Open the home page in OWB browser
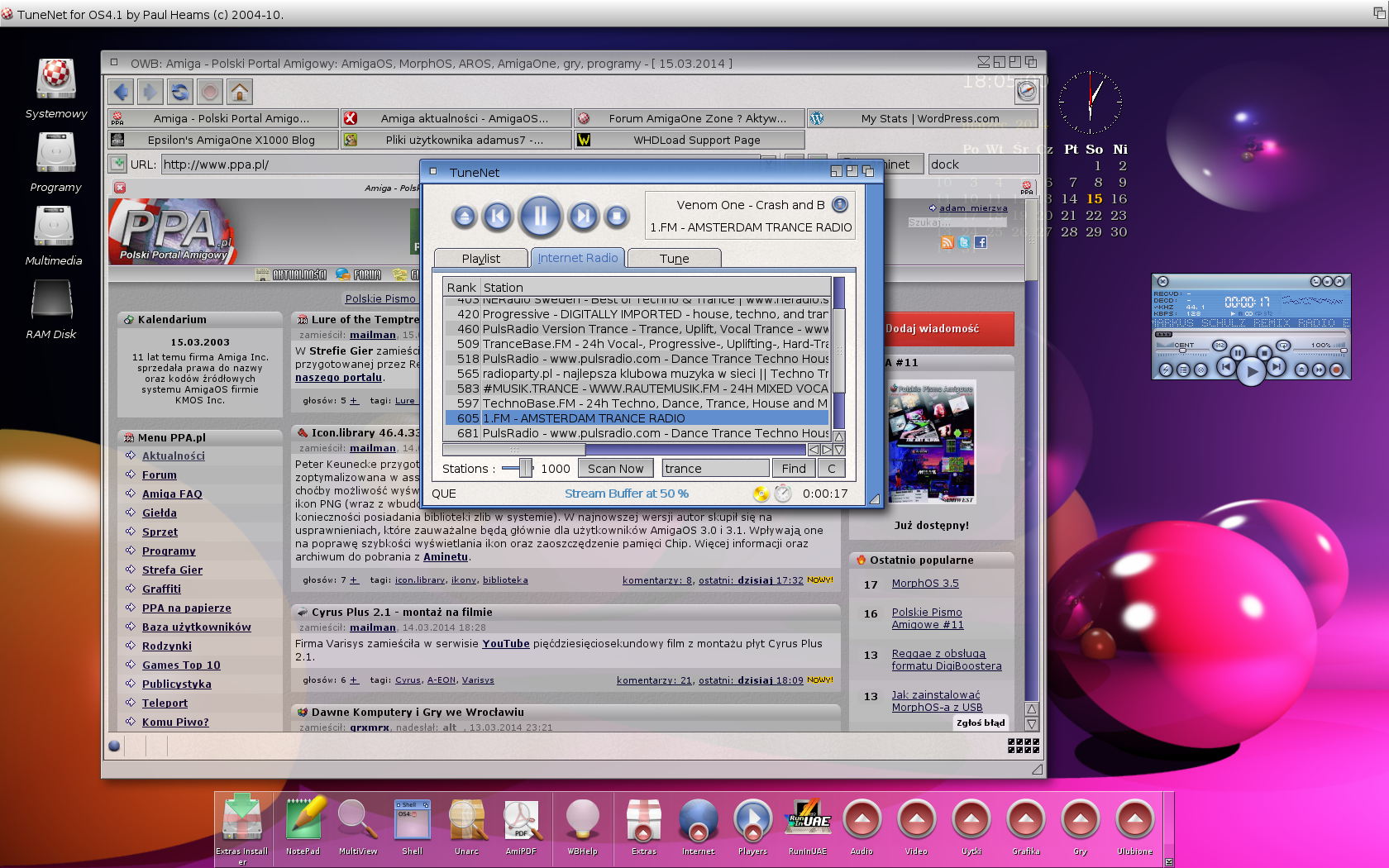This screenshot has width=1389, height=868. tap(240, 92)
